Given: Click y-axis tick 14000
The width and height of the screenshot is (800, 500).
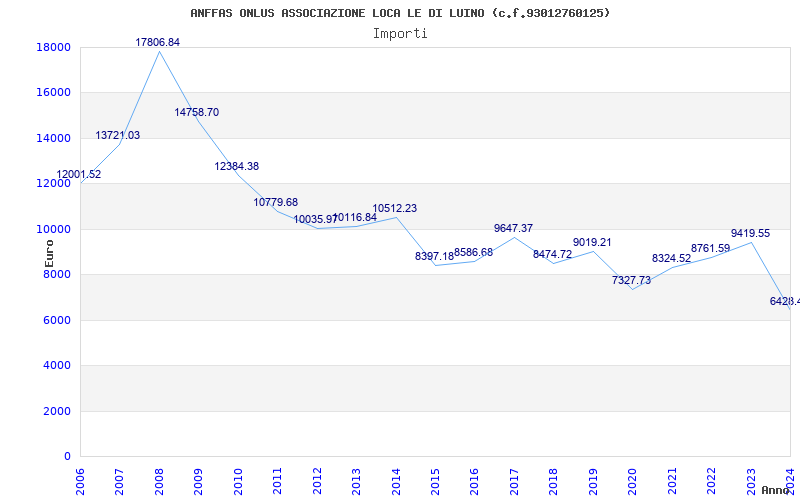Looking at the screenshot, I should (54, 138).
